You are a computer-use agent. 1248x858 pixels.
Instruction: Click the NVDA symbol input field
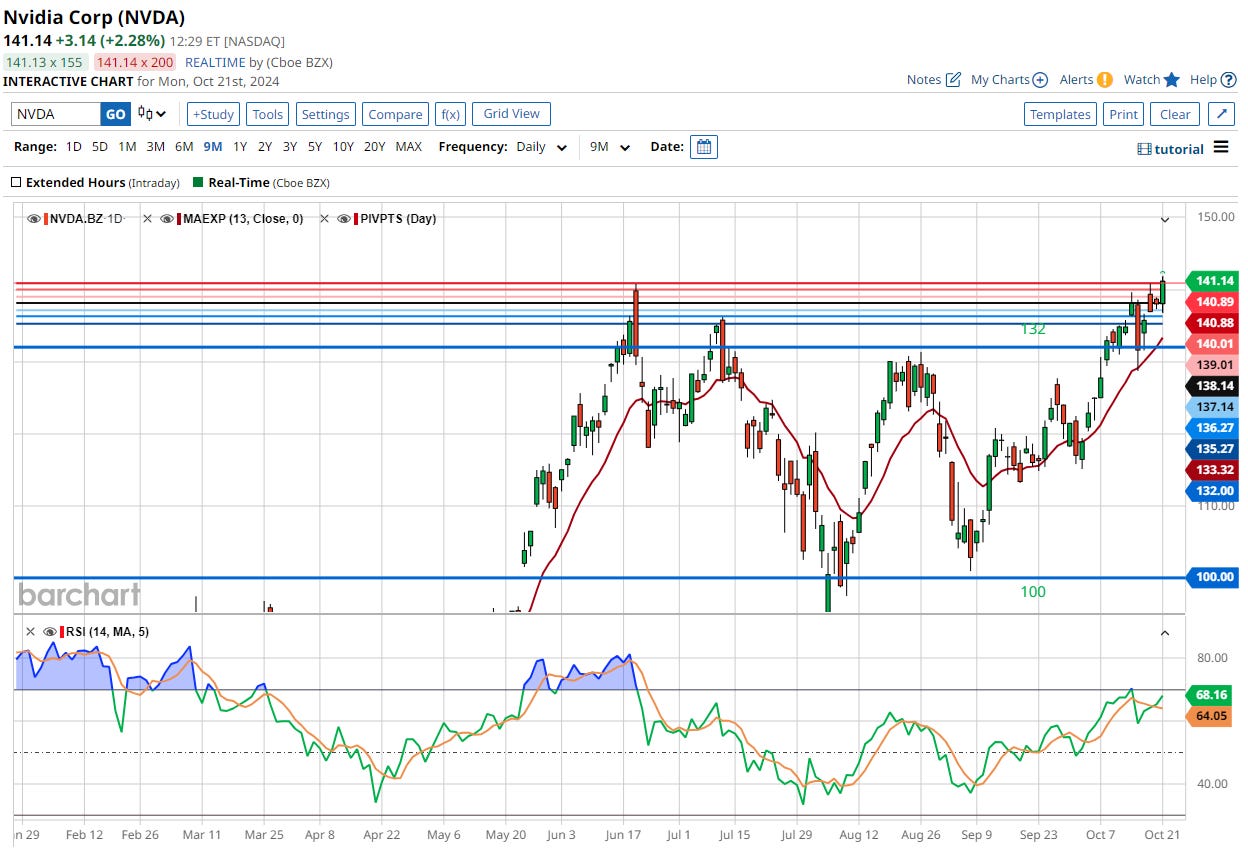(x=56, y=114)
